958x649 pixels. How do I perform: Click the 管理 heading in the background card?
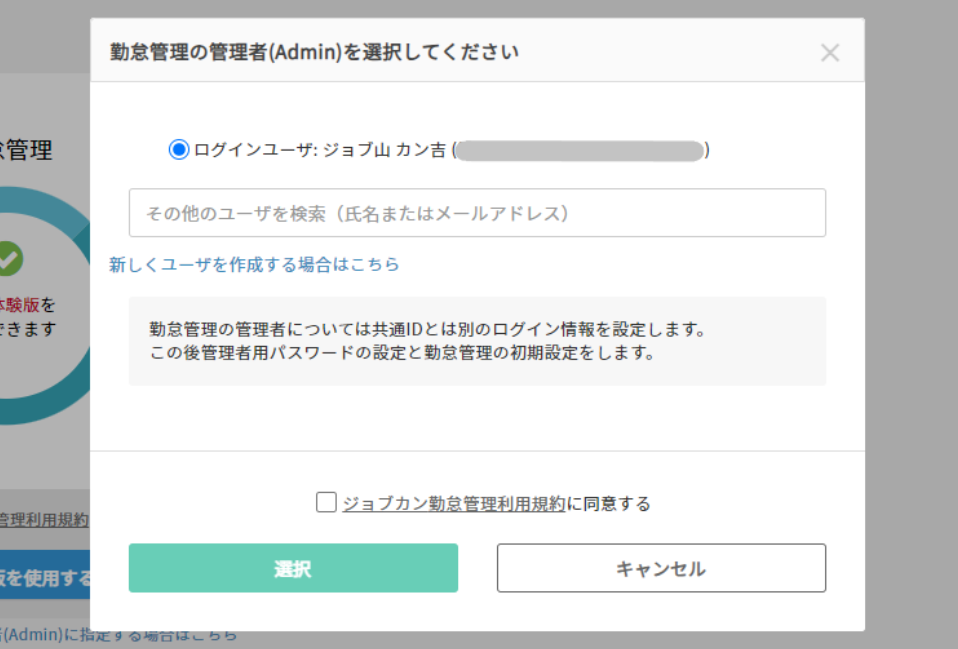pyautogui.click(x=28, y=151)
